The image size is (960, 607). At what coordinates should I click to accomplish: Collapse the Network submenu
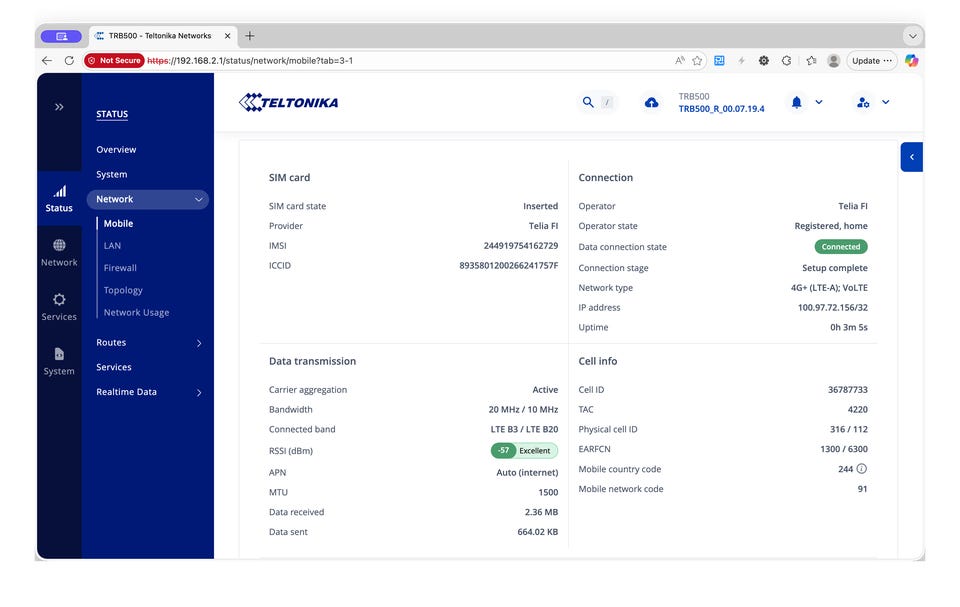[198, 199]
